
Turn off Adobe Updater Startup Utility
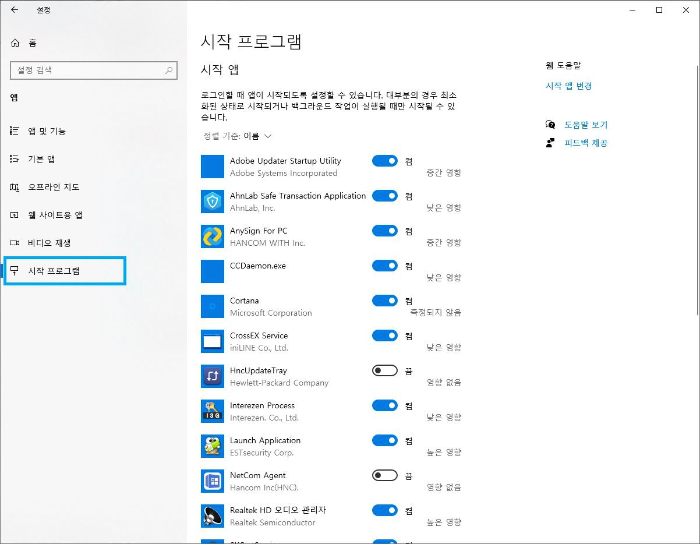[385, 161]
